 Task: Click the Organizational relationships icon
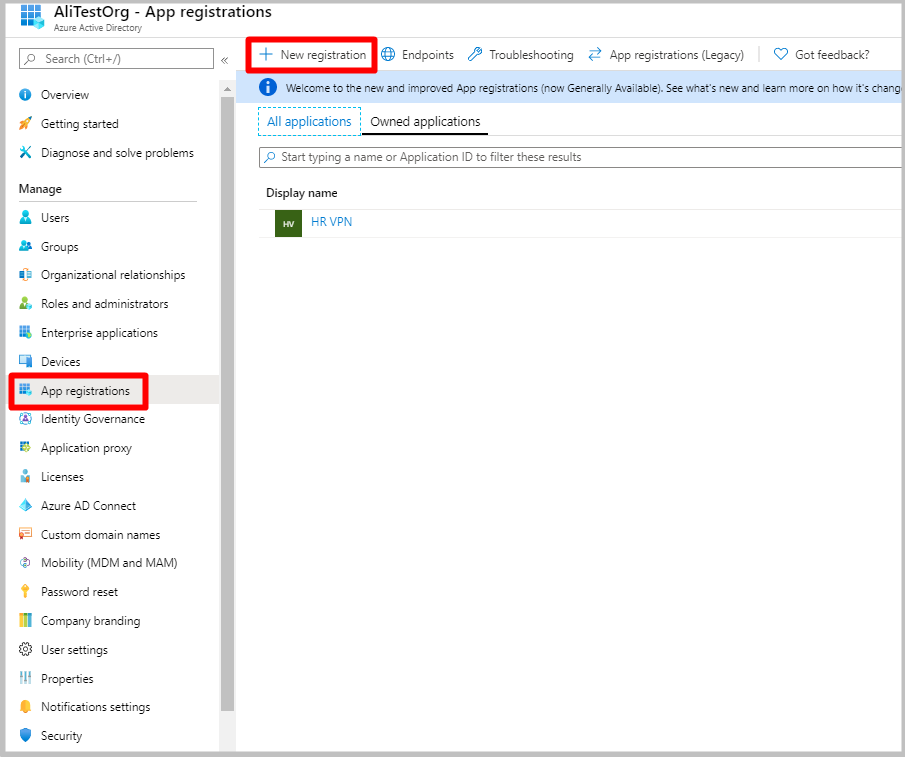coord(25,275)
